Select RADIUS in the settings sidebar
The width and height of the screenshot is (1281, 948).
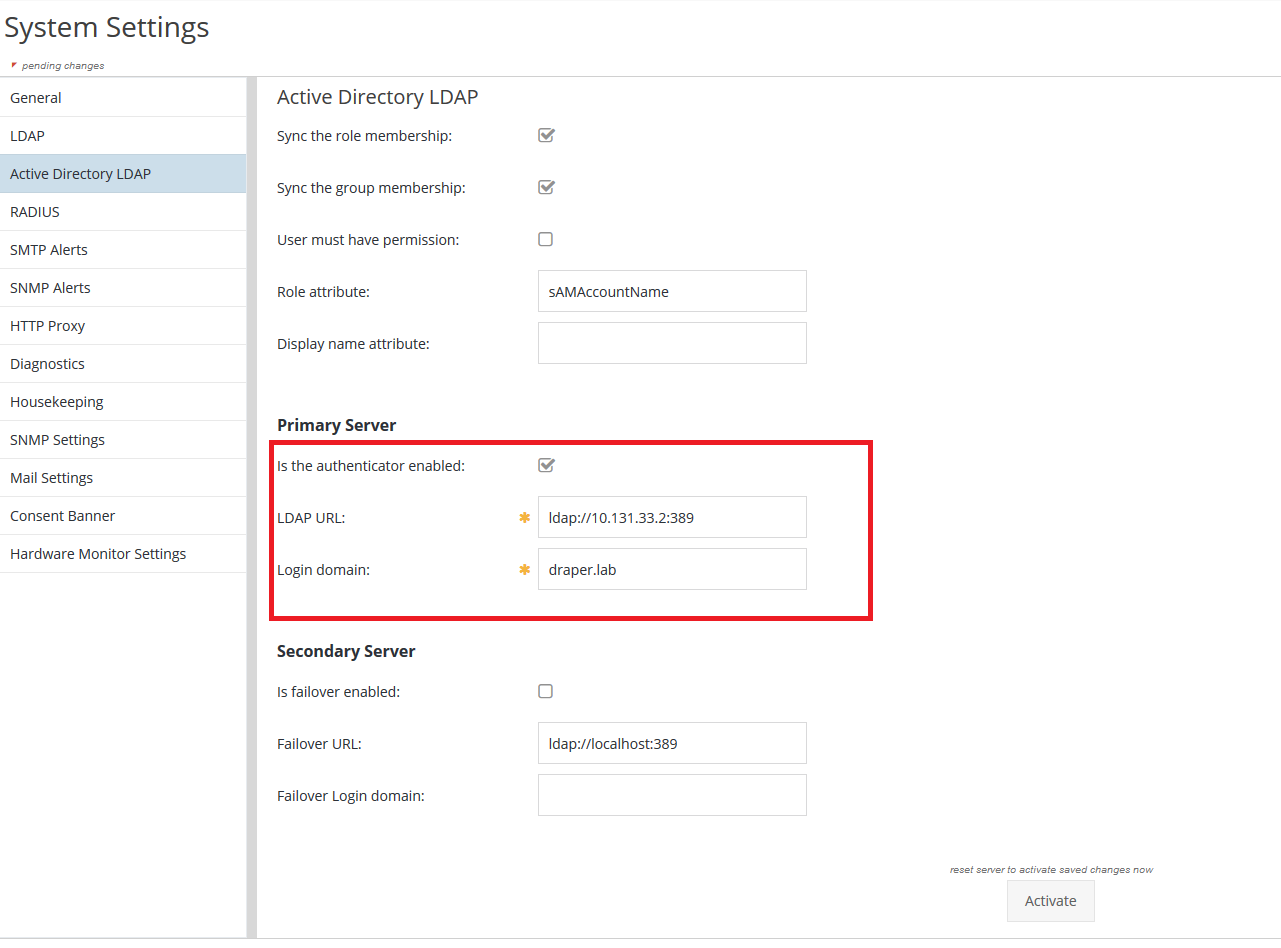(x=35, y=212)
